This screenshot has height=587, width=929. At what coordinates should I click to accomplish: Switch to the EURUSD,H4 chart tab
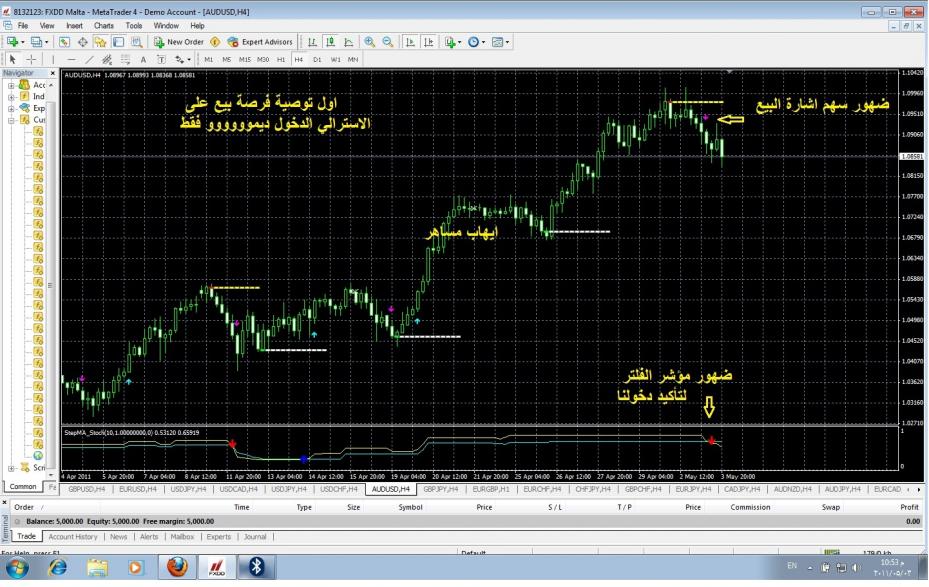[138, 490]
